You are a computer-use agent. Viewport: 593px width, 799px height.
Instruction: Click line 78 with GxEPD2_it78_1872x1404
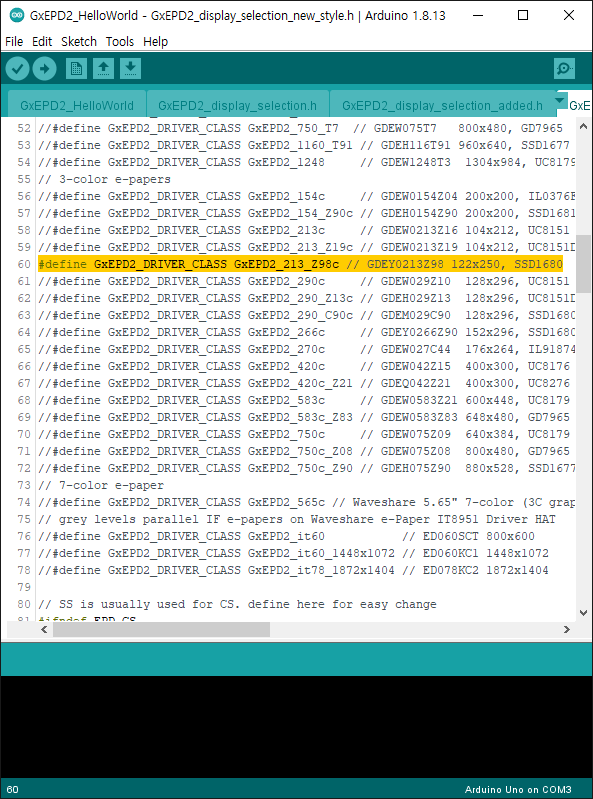(293, 570)
